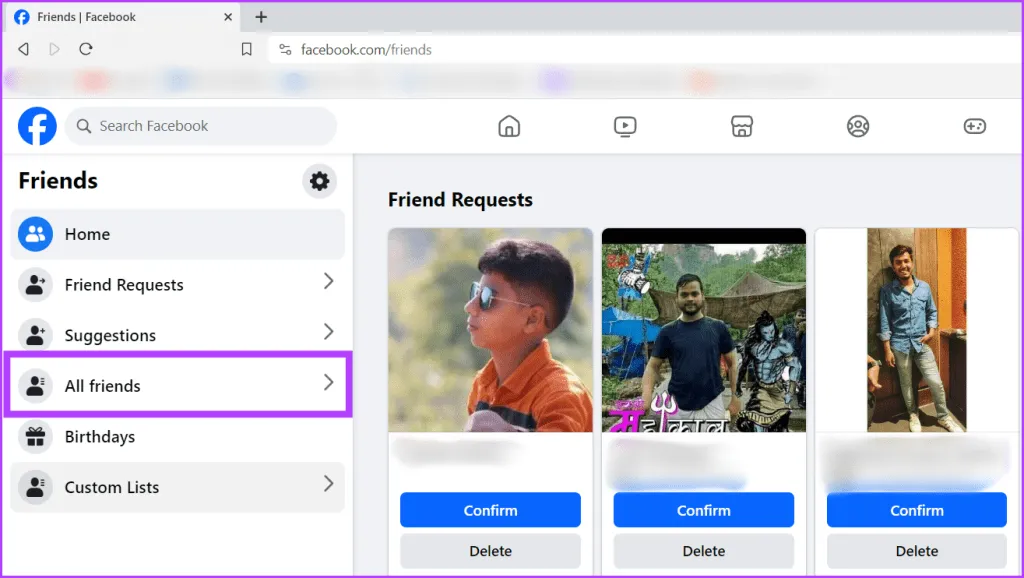
Task: Expand Friend Requests chevron in sidebar
Action: click(328, 283)
